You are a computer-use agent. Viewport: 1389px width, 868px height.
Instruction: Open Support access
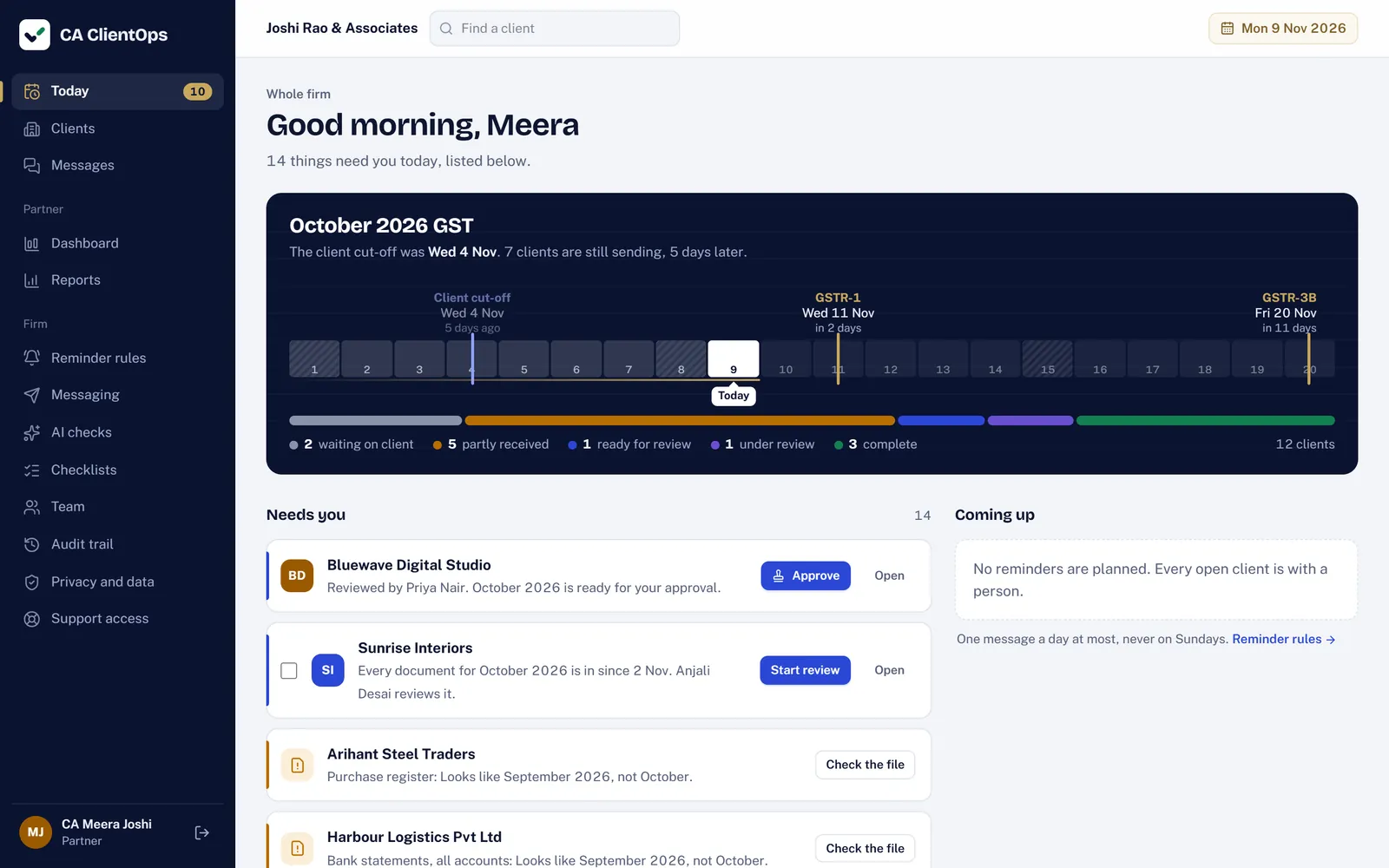[x=118, y=619]
